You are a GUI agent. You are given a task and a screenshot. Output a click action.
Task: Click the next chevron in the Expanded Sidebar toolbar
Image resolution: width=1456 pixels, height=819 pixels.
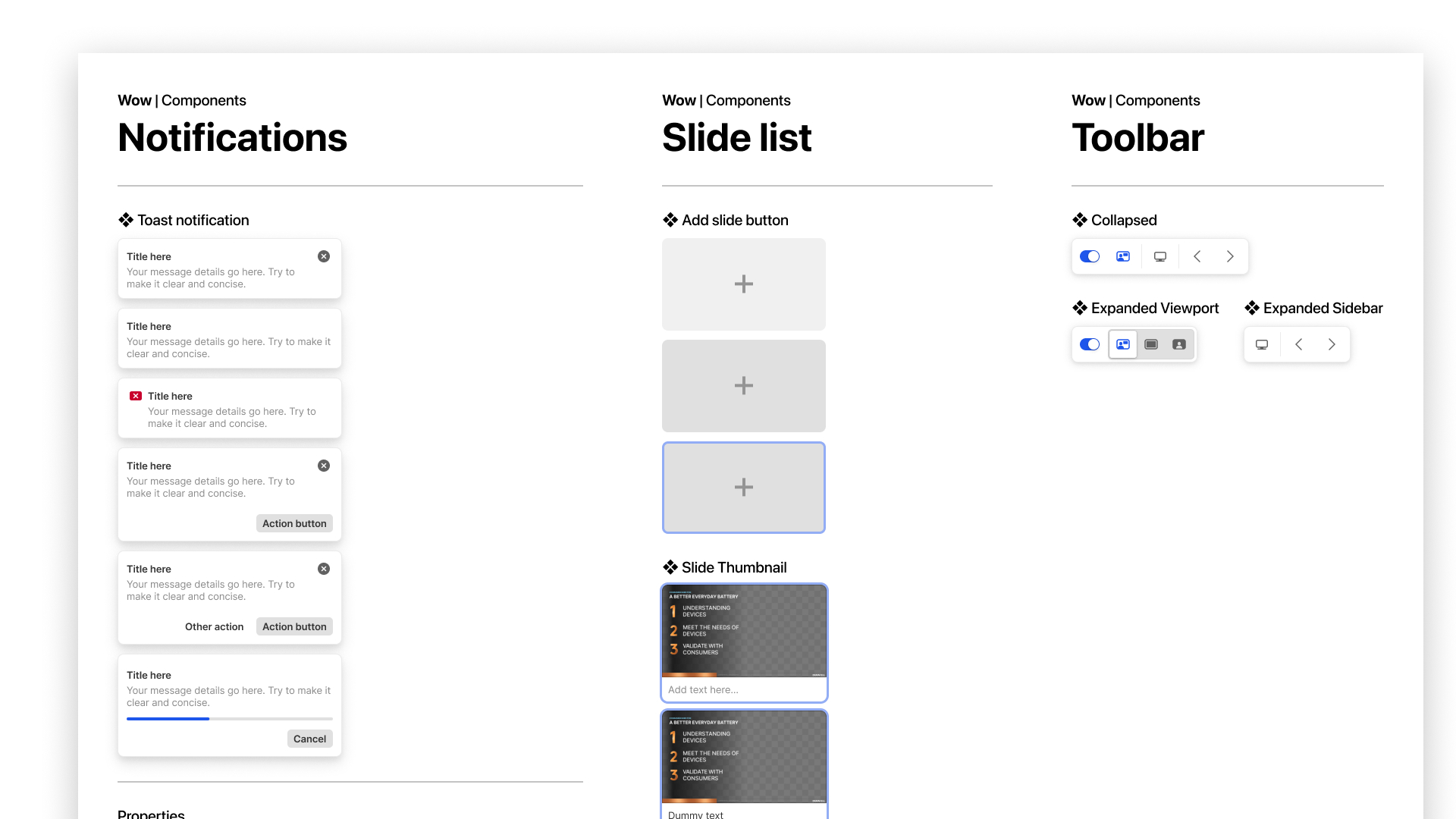pyautogui.click(x=1332, y=344)
